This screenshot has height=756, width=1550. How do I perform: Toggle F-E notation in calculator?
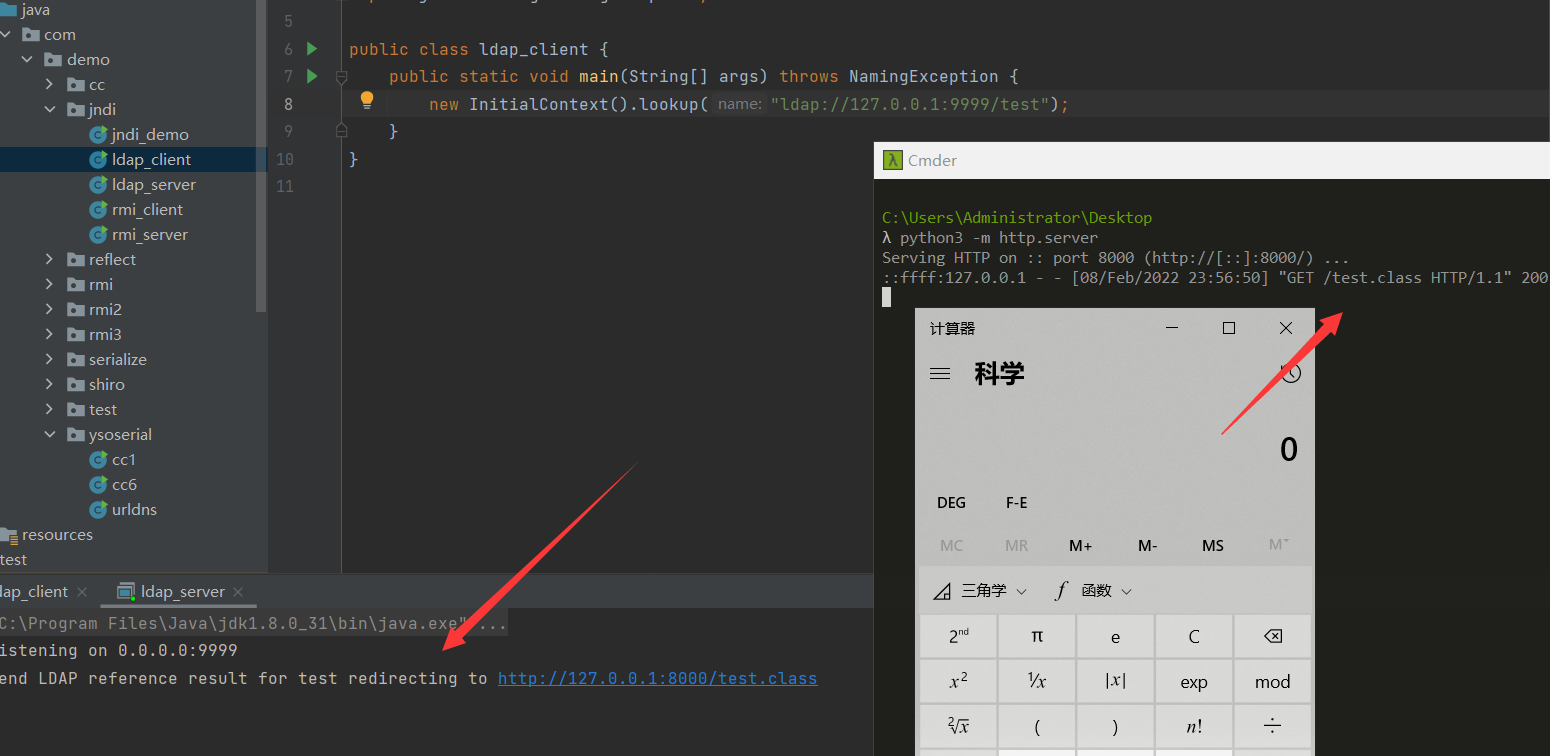click(1016, 503)
